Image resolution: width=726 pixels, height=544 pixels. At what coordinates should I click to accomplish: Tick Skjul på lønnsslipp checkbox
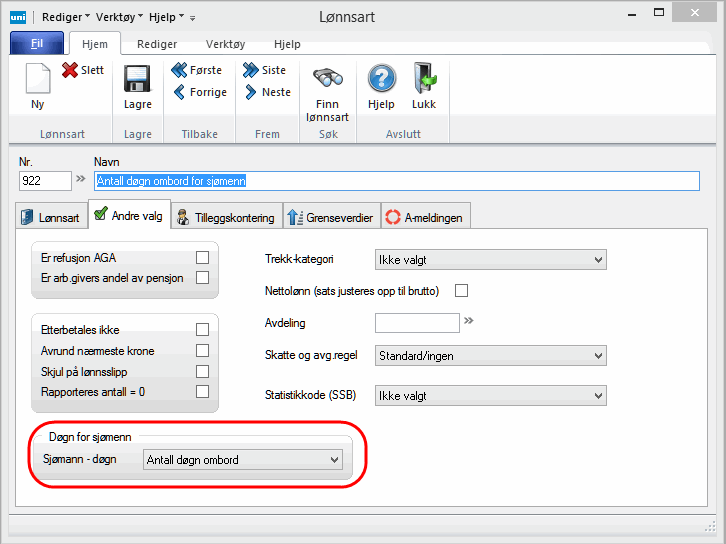tap(202, 371)
